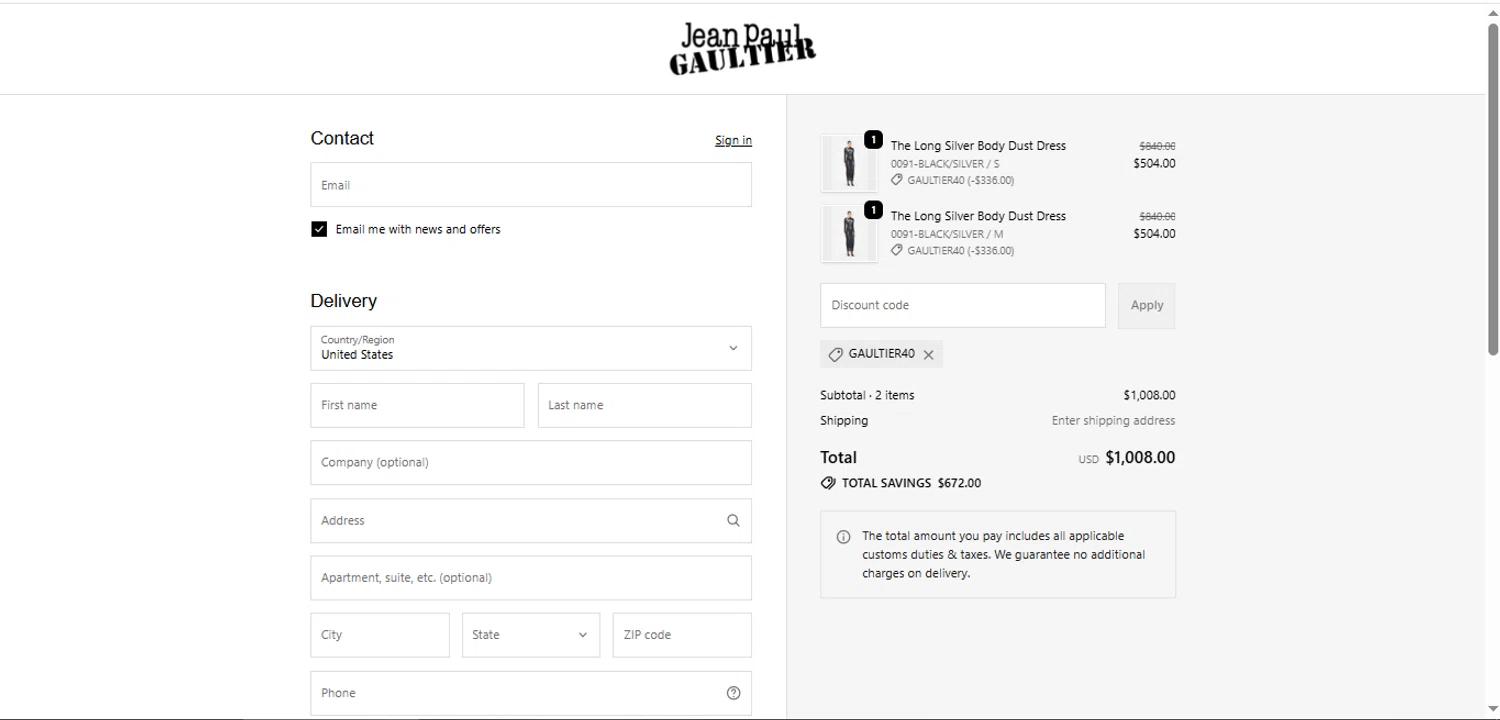Click 'Subtotal · 2 items' text
Image resolution: width=1500 pixels, height=720 pixels.
867,395
